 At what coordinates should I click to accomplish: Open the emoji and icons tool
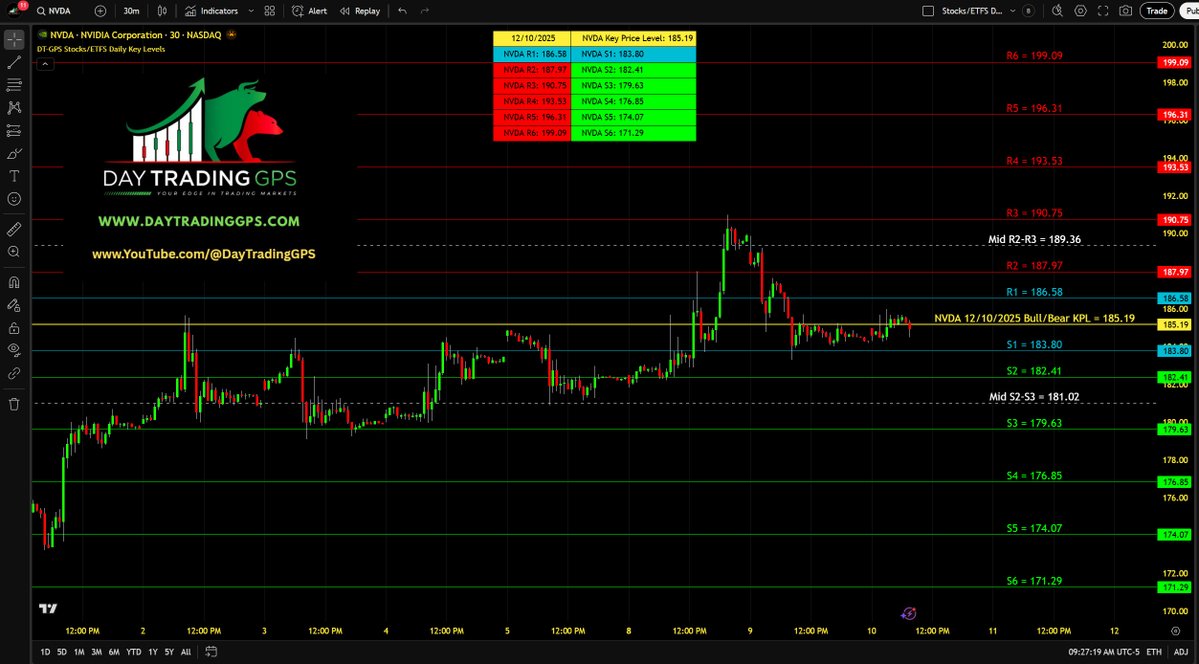tap(14, 199)
